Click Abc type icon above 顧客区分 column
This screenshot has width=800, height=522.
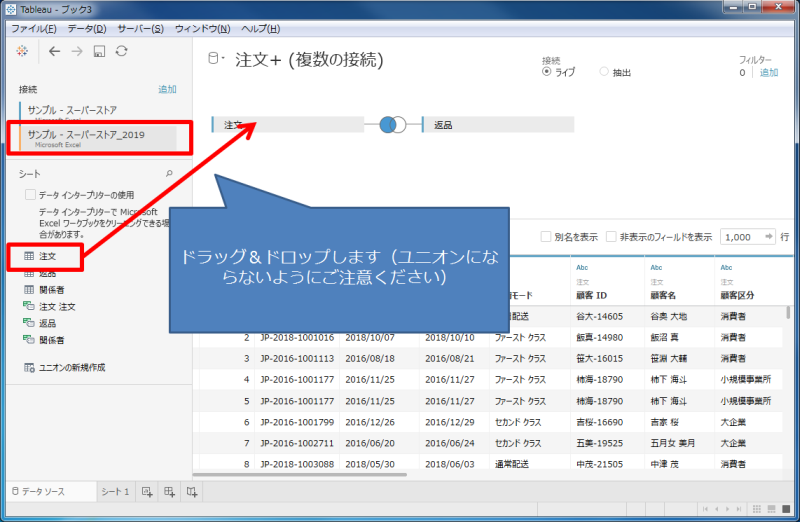[x=726, y=267]
